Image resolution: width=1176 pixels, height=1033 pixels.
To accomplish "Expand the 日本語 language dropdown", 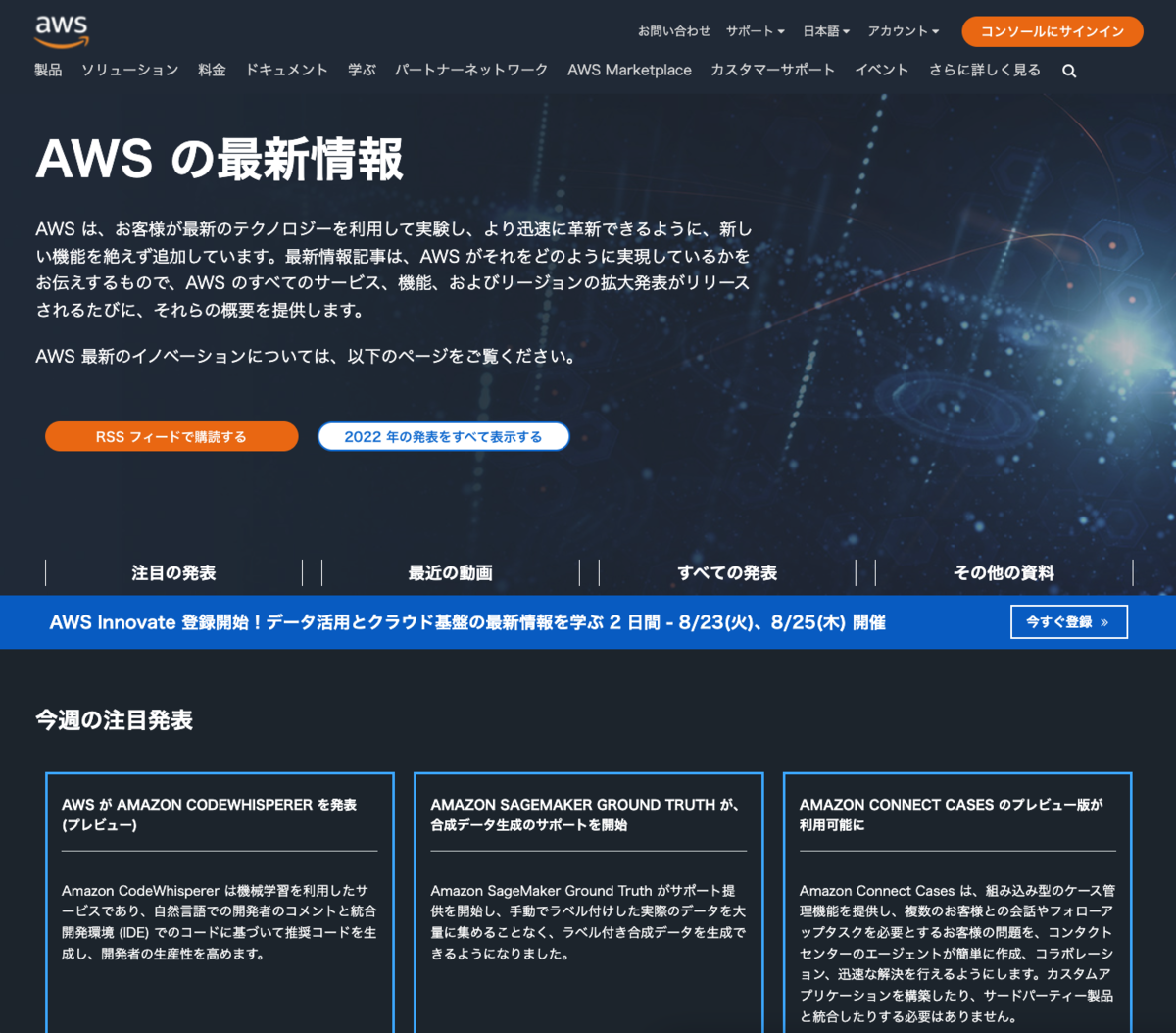I will pos(826,31).
